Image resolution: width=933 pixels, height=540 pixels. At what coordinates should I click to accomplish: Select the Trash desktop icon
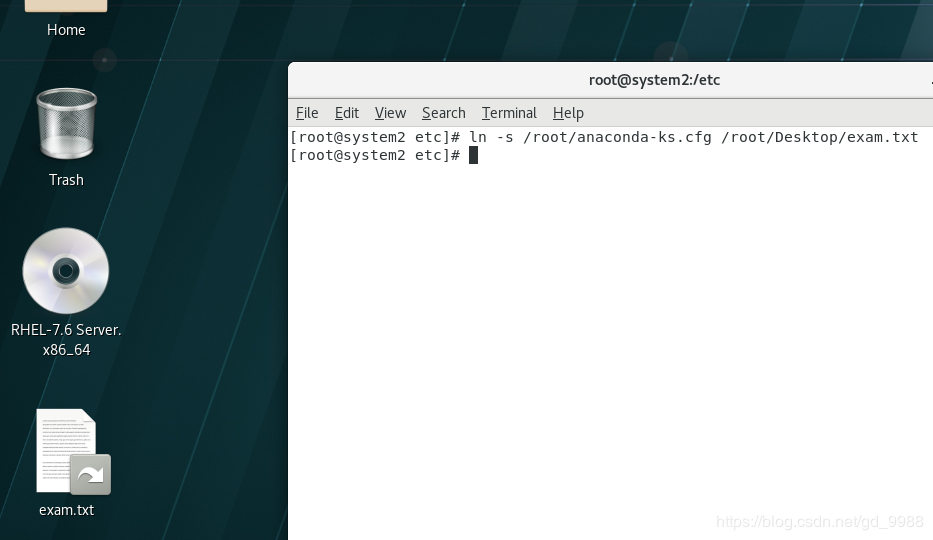coord(66,124)
